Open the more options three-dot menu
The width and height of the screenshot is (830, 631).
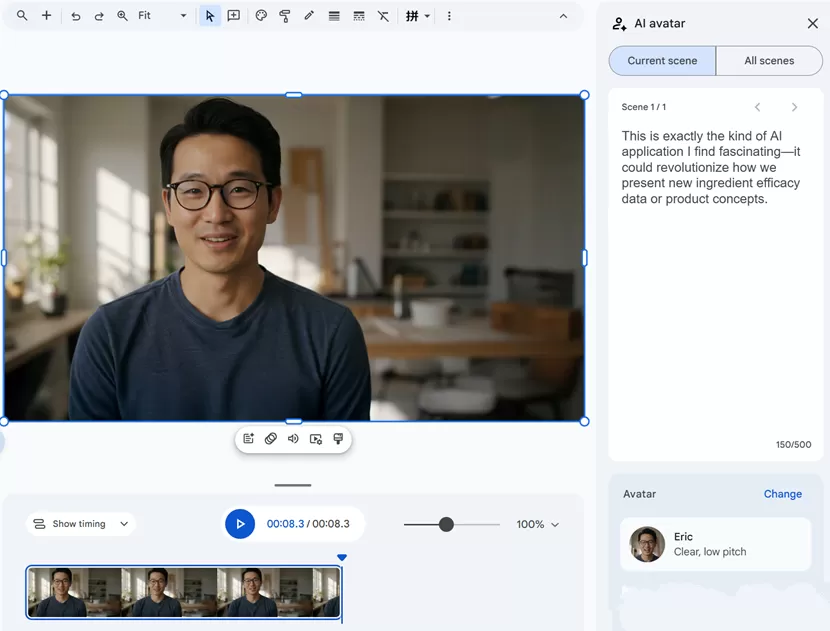point(449,16)
